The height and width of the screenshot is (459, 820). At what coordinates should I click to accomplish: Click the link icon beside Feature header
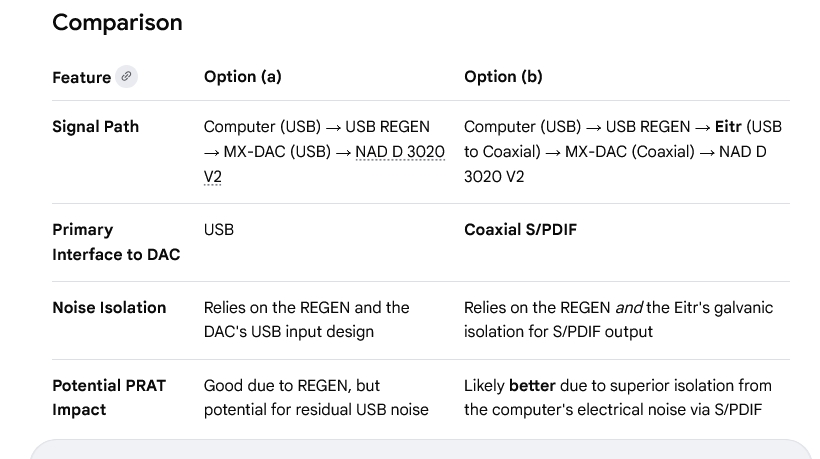pos(126,77)
